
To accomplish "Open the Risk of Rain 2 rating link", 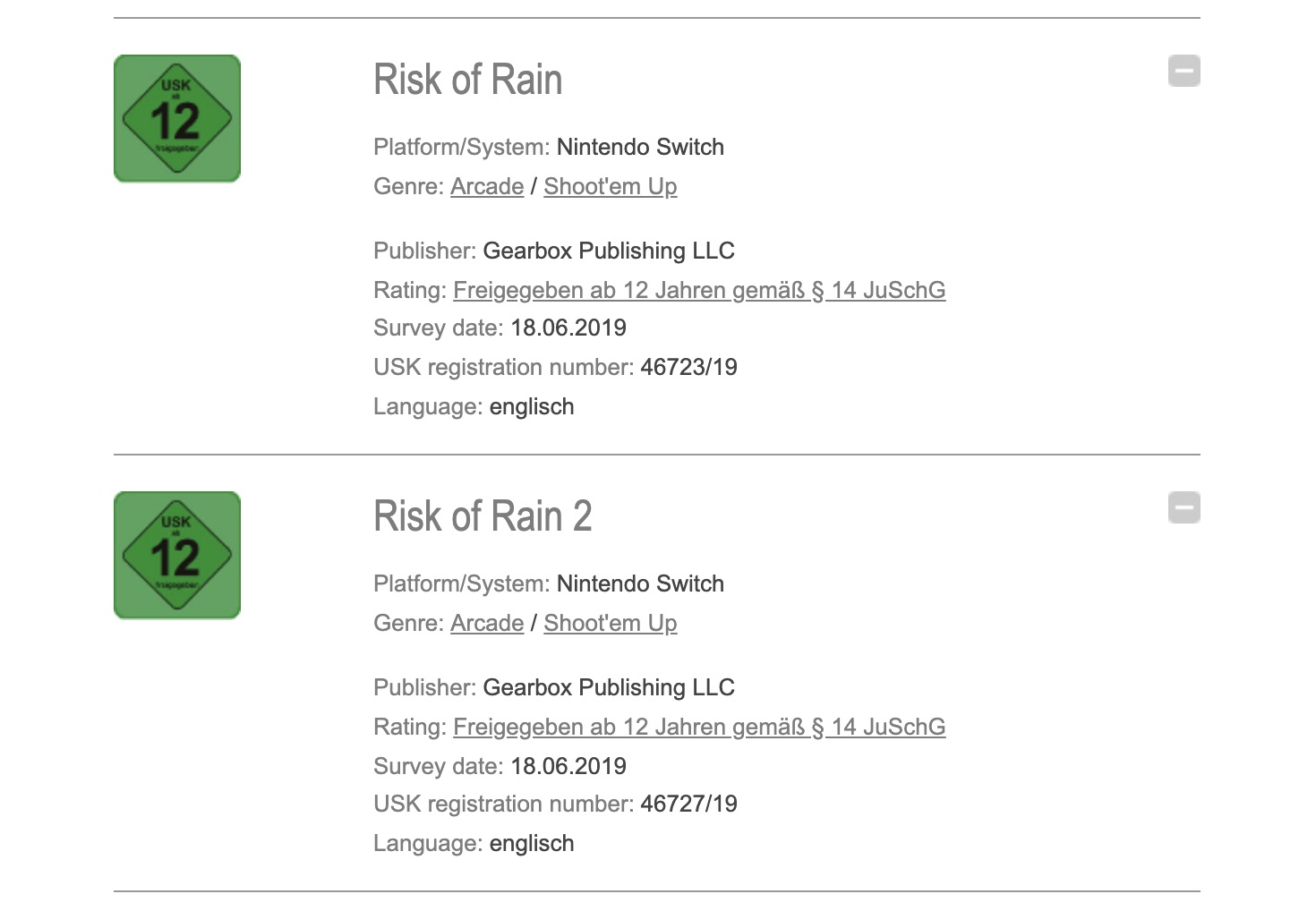I will 698,727.
